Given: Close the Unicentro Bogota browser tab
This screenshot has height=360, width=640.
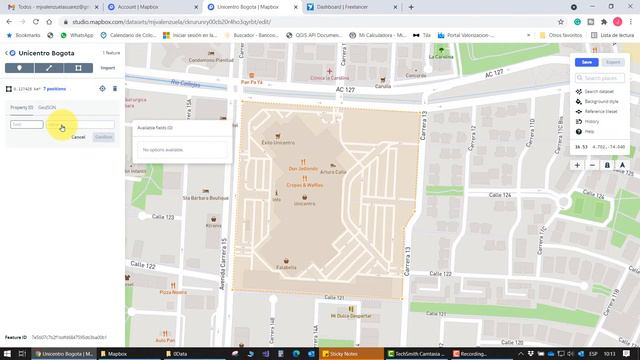Looking at the screenshot, I should 296,7.
